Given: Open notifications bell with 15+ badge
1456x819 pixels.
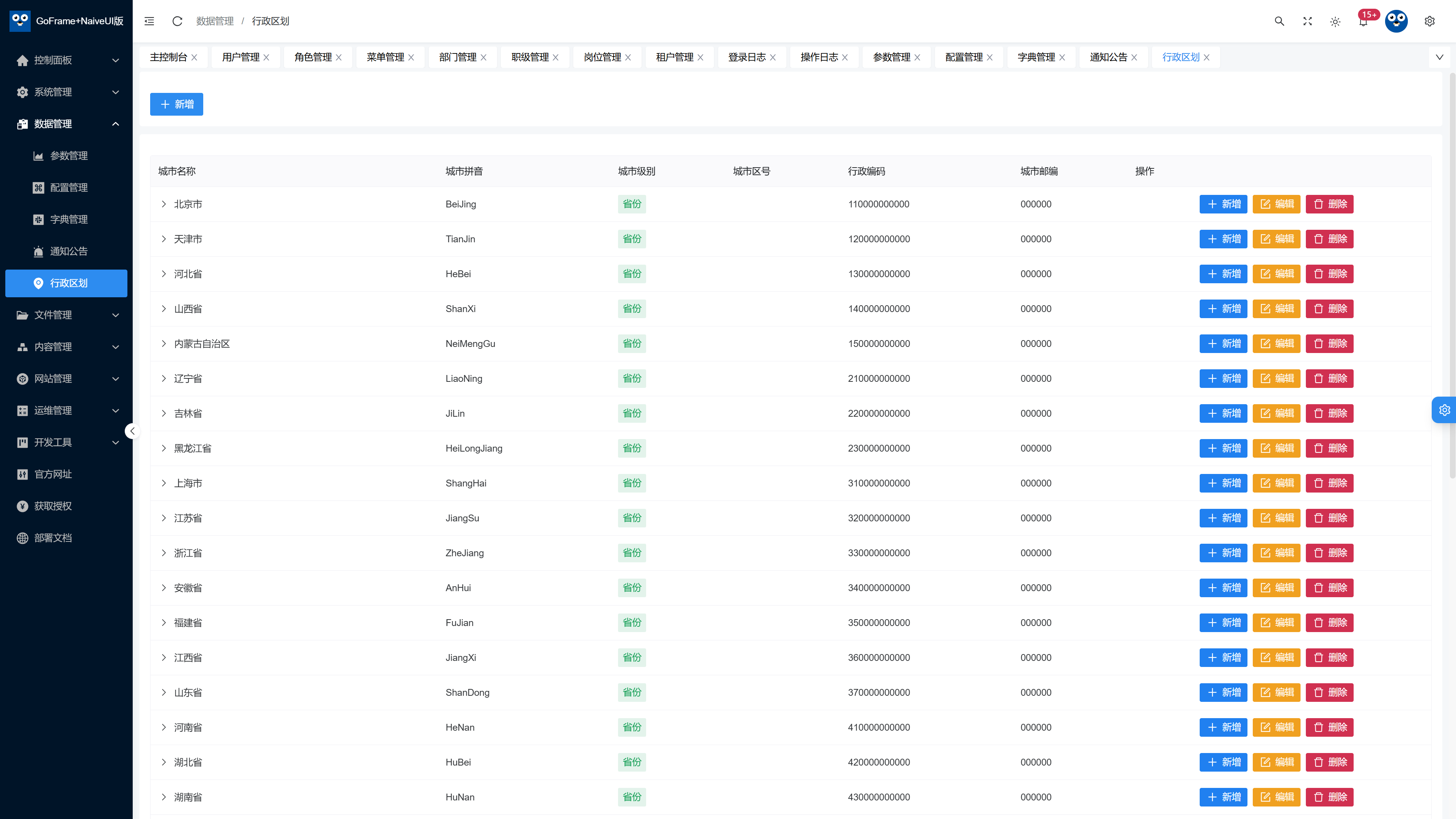Looking at the screenshot, I should tap(1364, 21).
